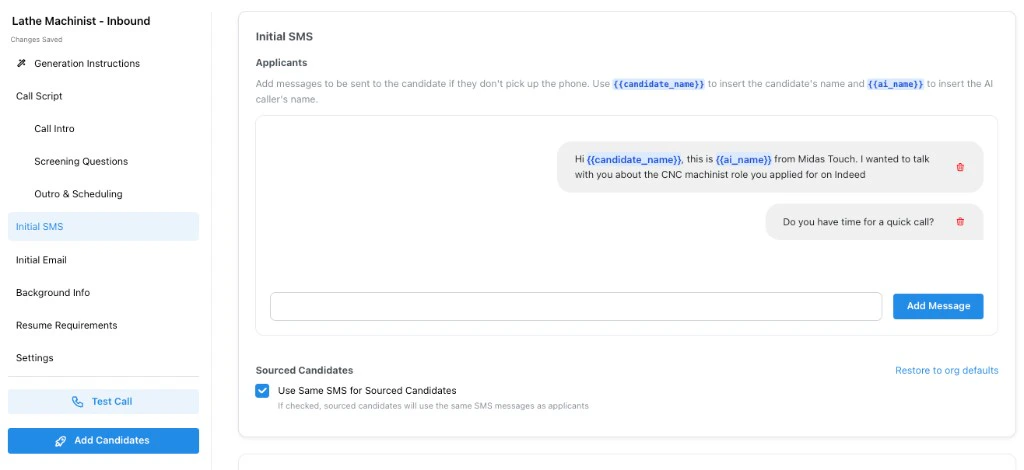Viewport: 1024px width, 470px height.
Task: Select Initial SMS sidebar item
Action: pos(103,227)
